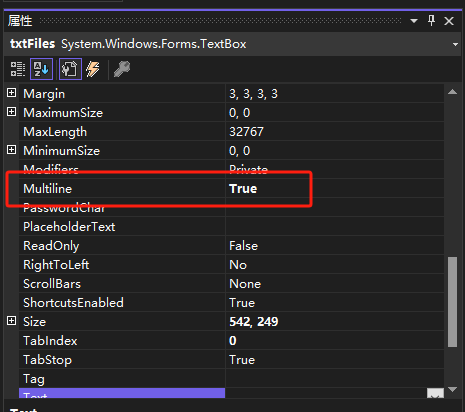This screenshot has height=412, width=465.
Task: Click the MaxLength value field 32767
Action: [335, 132]
